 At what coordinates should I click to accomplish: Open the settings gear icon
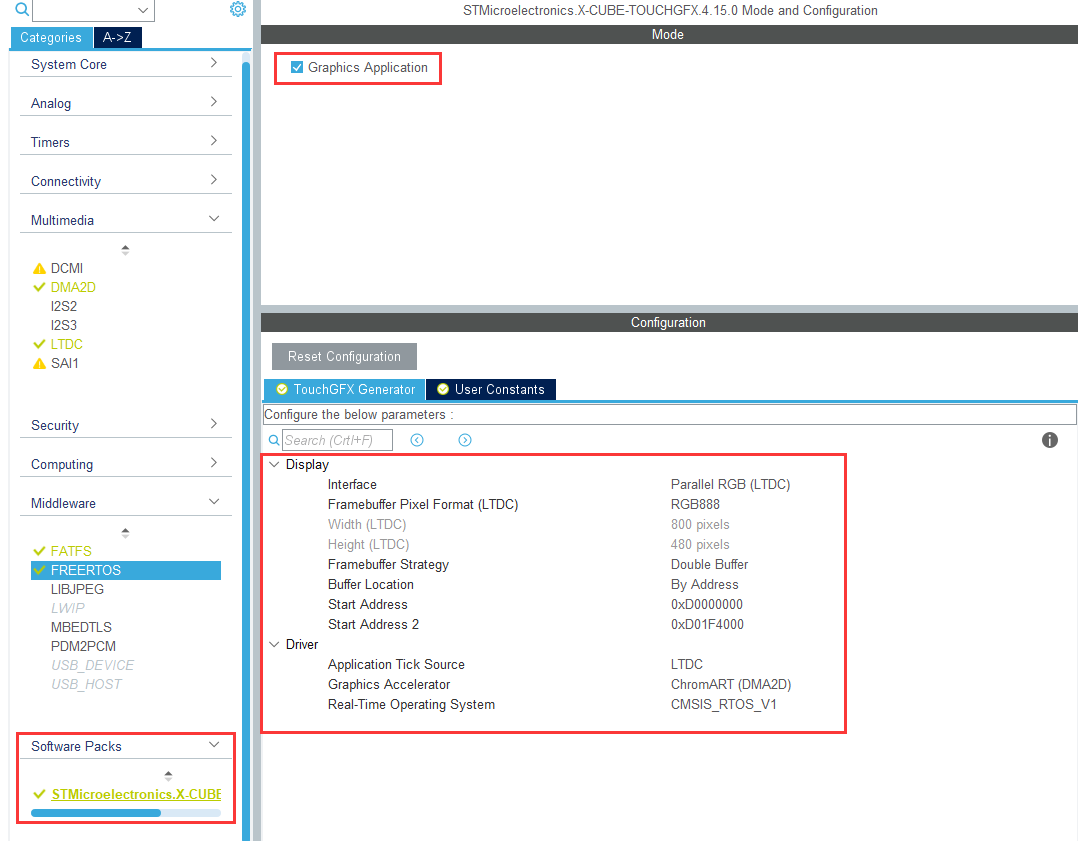tap(238, 9)
